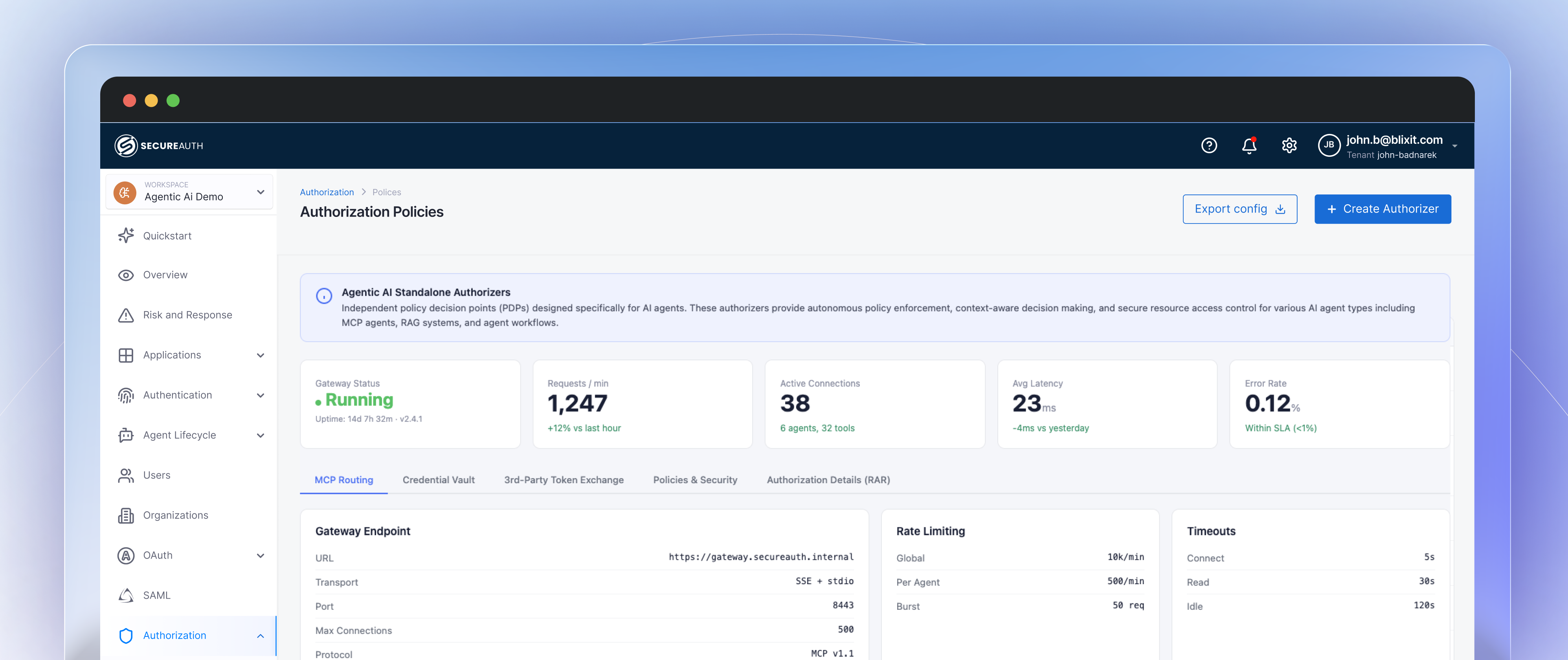Viewport: 1568px width, 660px height.
Task: Switch to the Credential Vault tab
Action: point(438,479)
